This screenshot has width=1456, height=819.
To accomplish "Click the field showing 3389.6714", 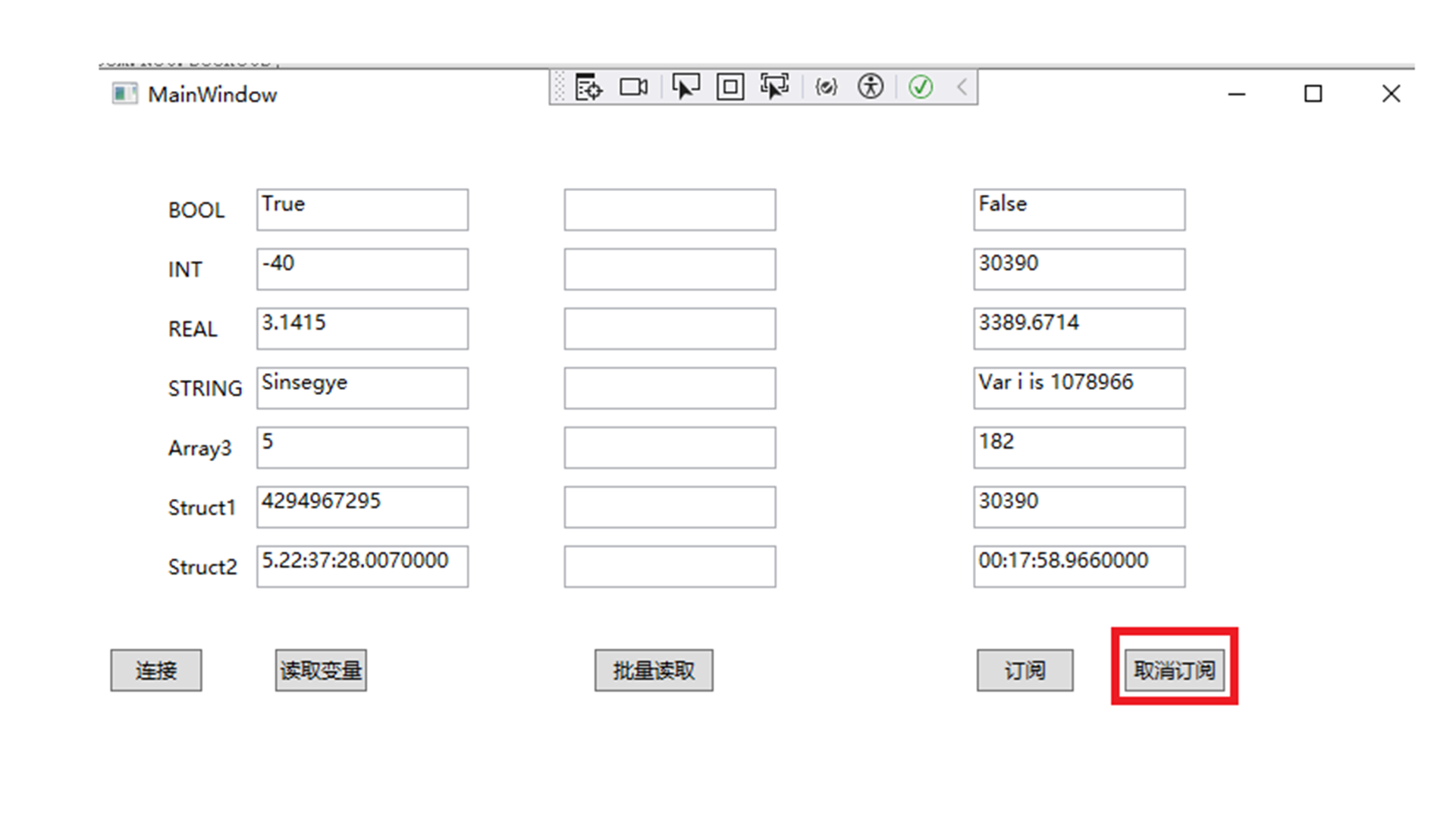I will (x=1079, y=328).
